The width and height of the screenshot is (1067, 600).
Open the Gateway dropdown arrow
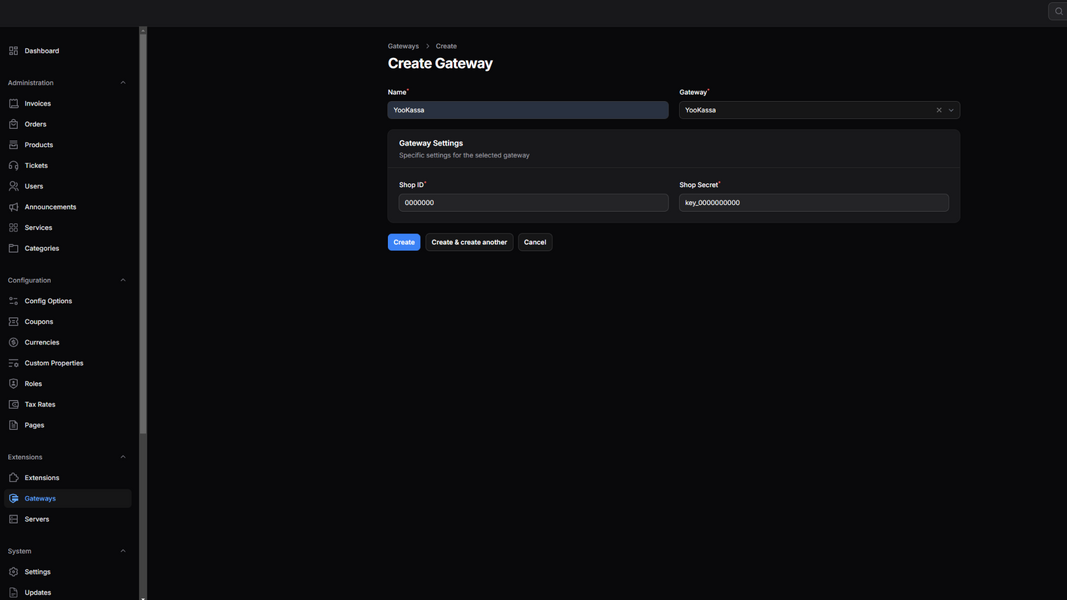pyautogui.click(x=951, y=110)
